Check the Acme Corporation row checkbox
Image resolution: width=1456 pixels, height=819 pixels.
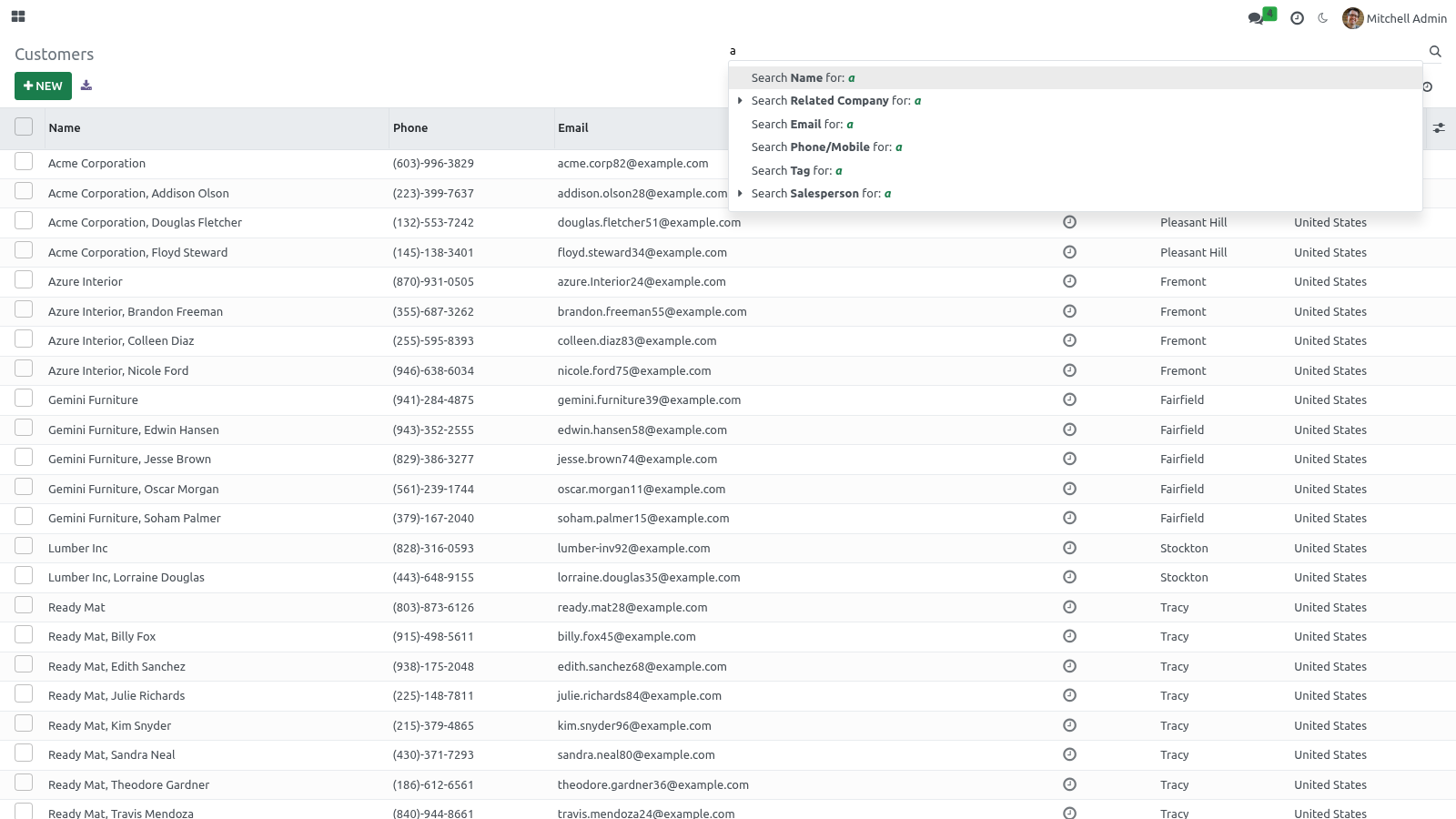(24, 162)
